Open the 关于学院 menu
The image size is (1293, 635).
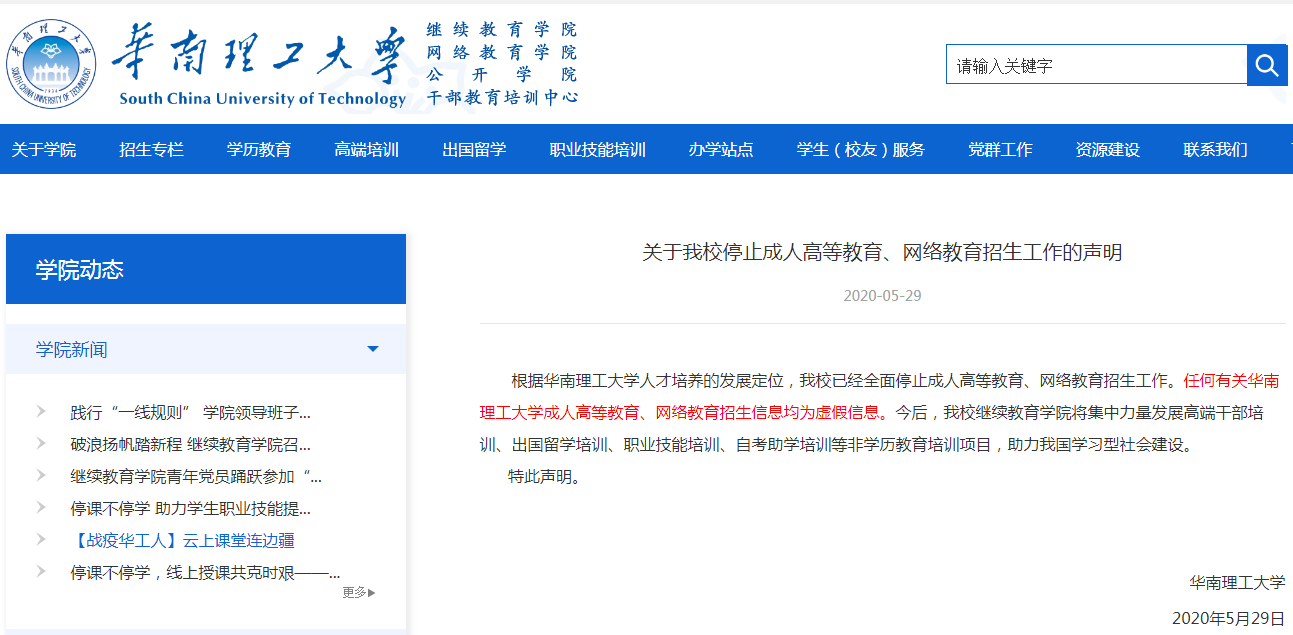44,150
